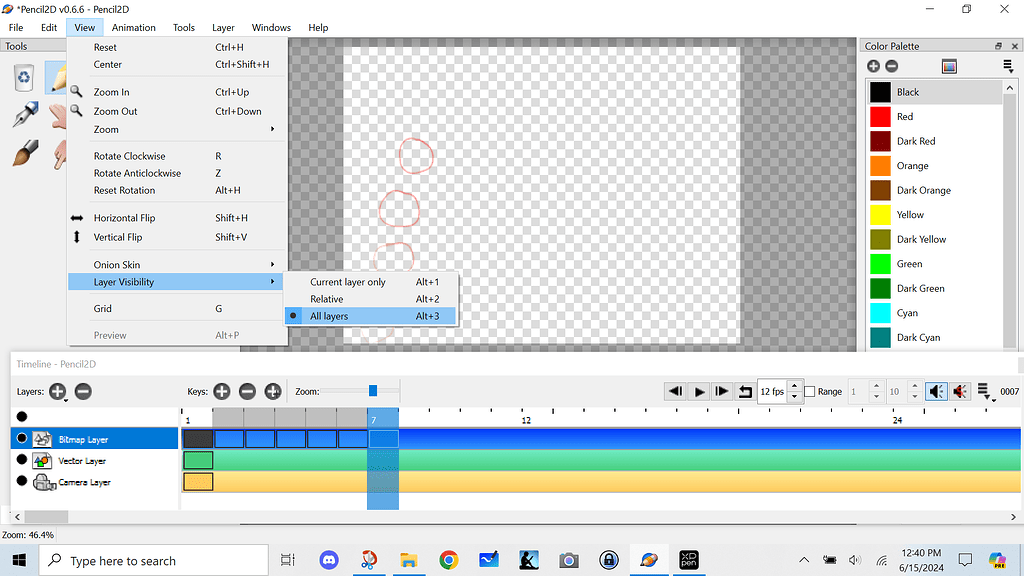Click the fps input field
Screen dimensions: 1024x576
click(773, 391)
